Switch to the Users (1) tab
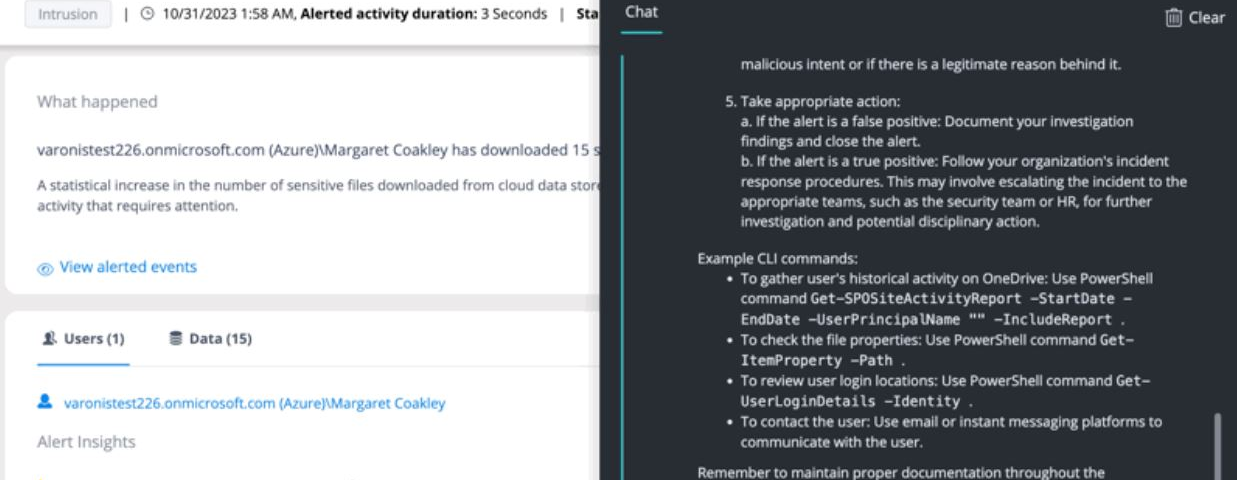 point(84,339)
